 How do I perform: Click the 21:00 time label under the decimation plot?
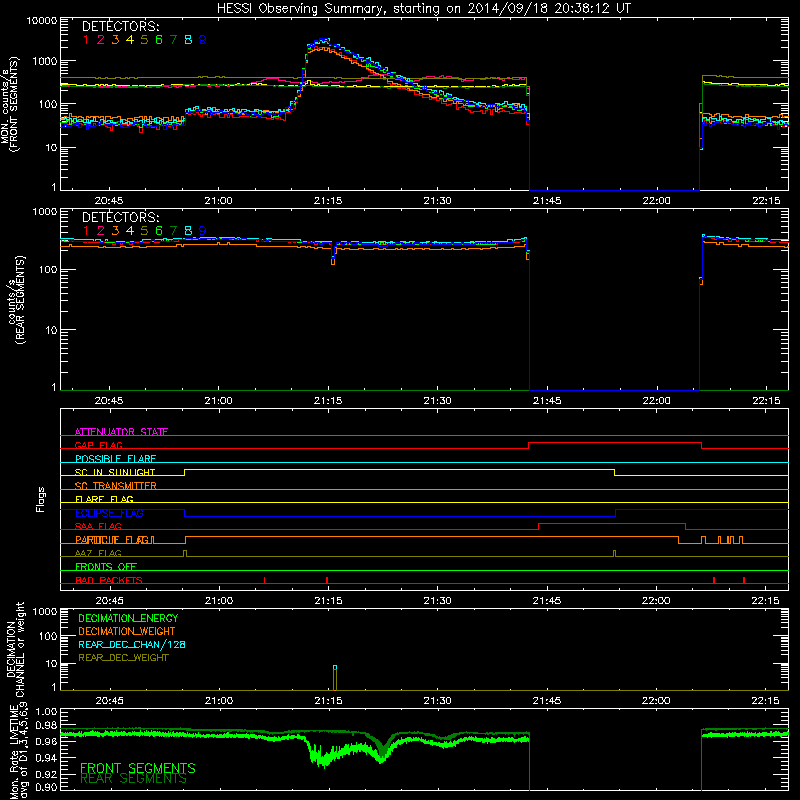point(219,701)
